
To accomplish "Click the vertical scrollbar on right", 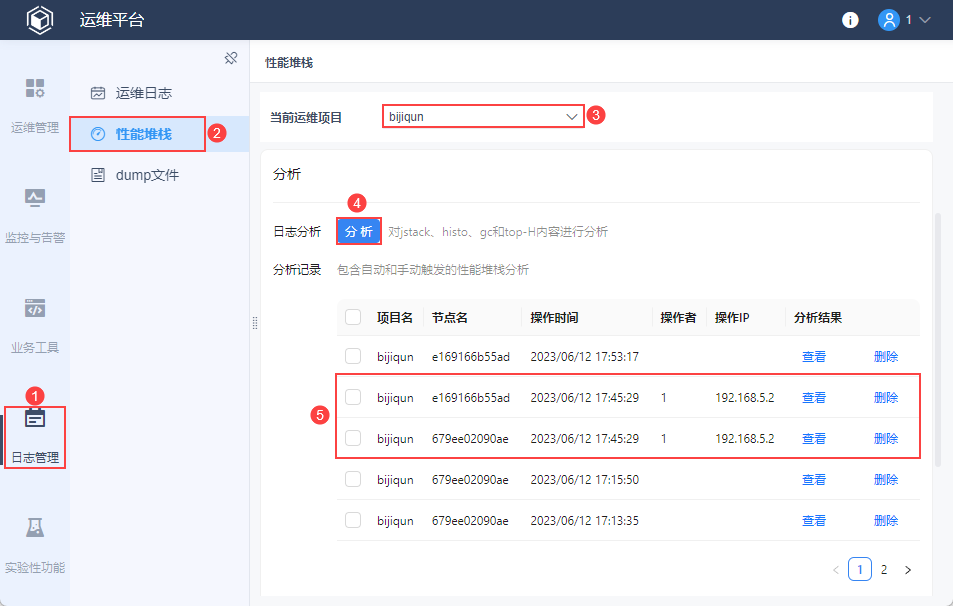I will [x=938, y=339].
